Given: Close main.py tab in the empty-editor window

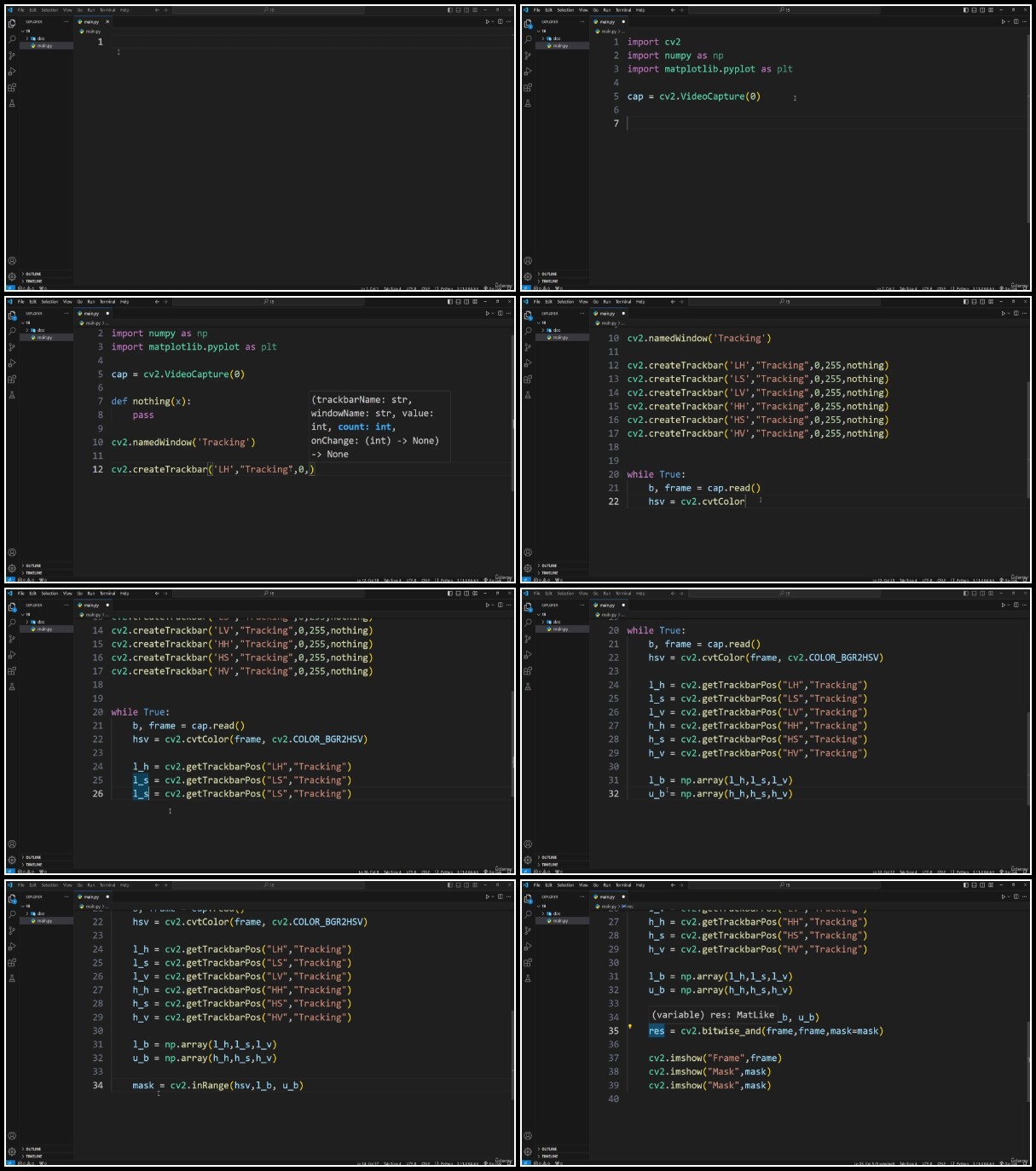Looking at the screenshot, I should [x=107, y=21].
